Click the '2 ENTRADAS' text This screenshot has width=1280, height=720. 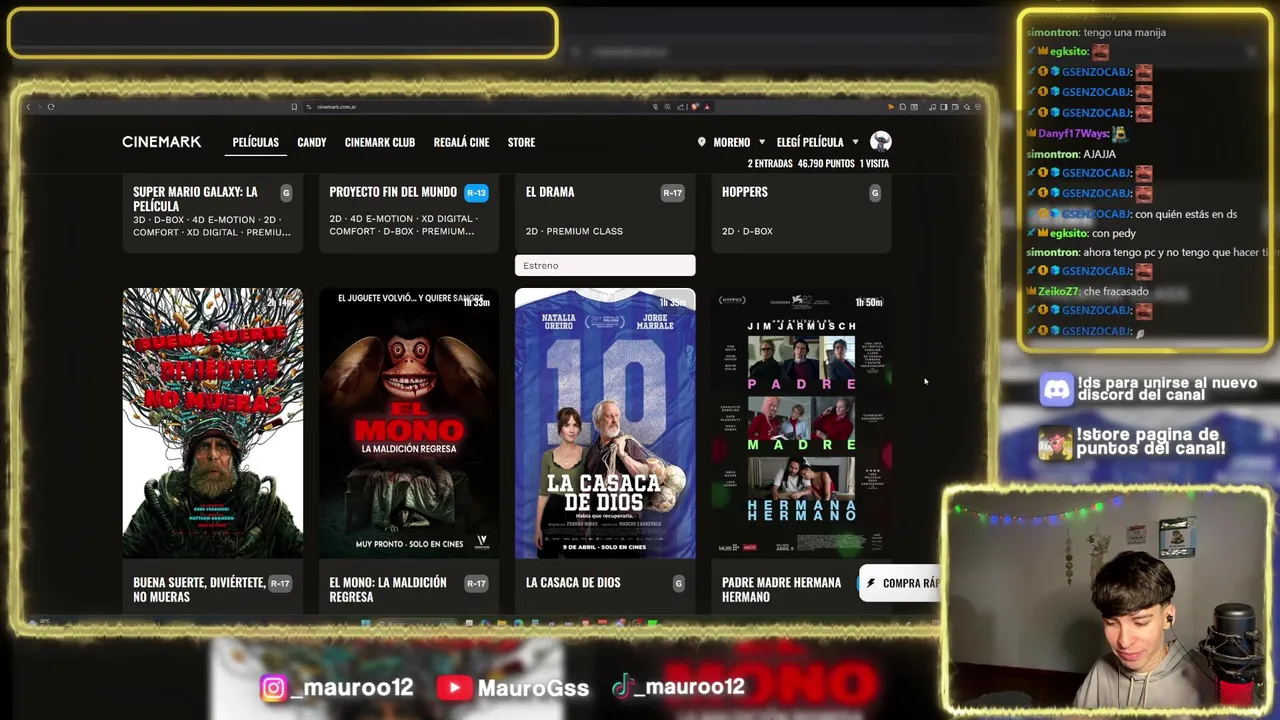(x=770, y=163)
